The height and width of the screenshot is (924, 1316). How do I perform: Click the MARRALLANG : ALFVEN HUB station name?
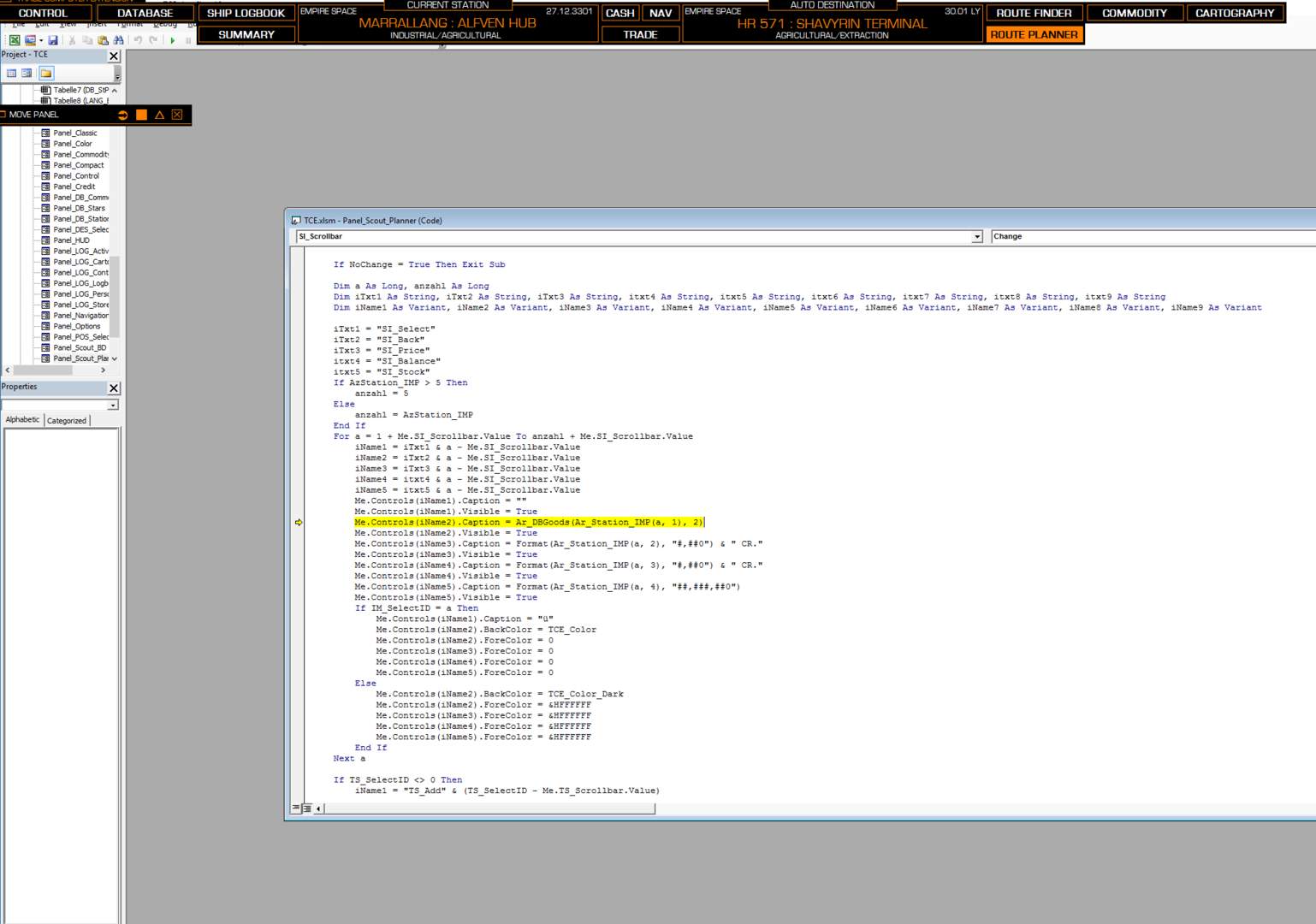448,23
